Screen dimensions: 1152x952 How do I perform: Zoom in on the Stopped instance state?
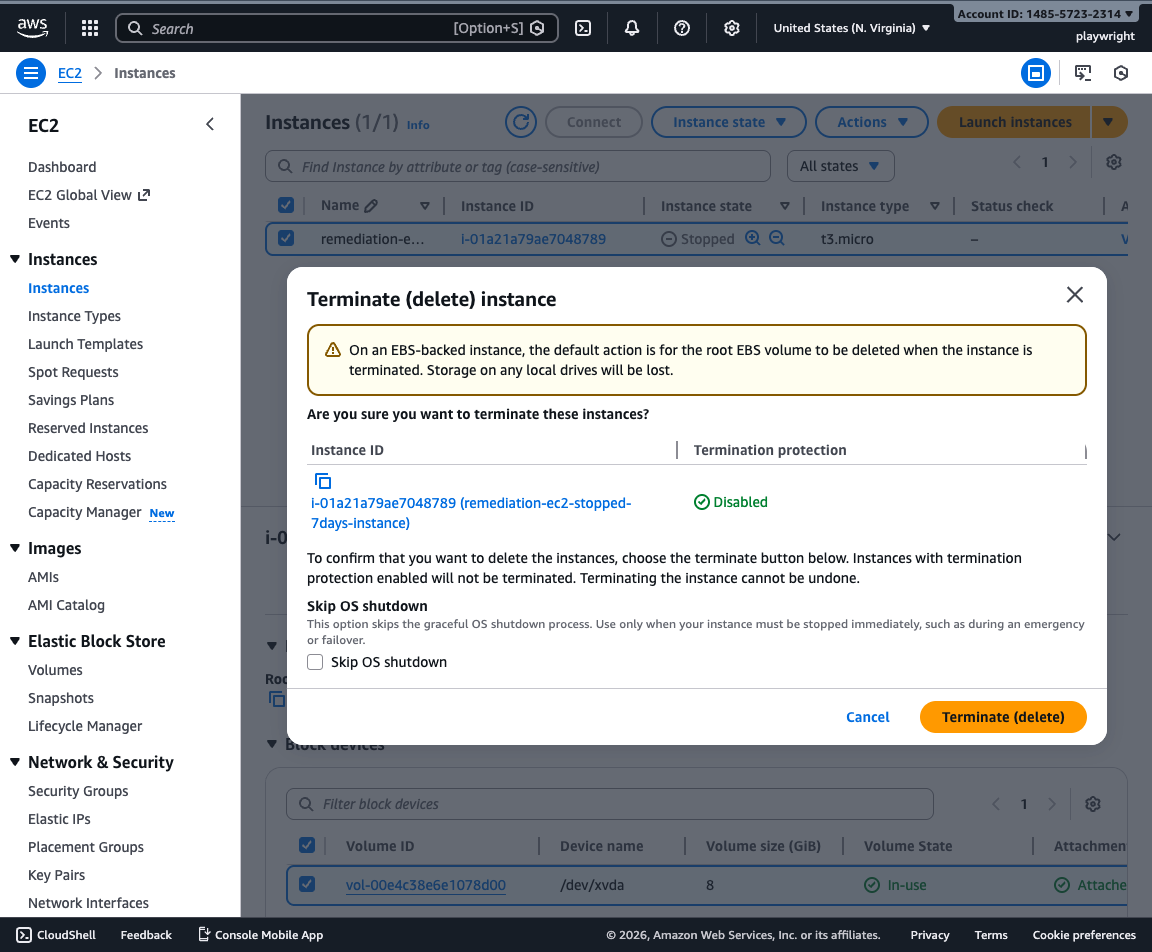coord(752,239)
